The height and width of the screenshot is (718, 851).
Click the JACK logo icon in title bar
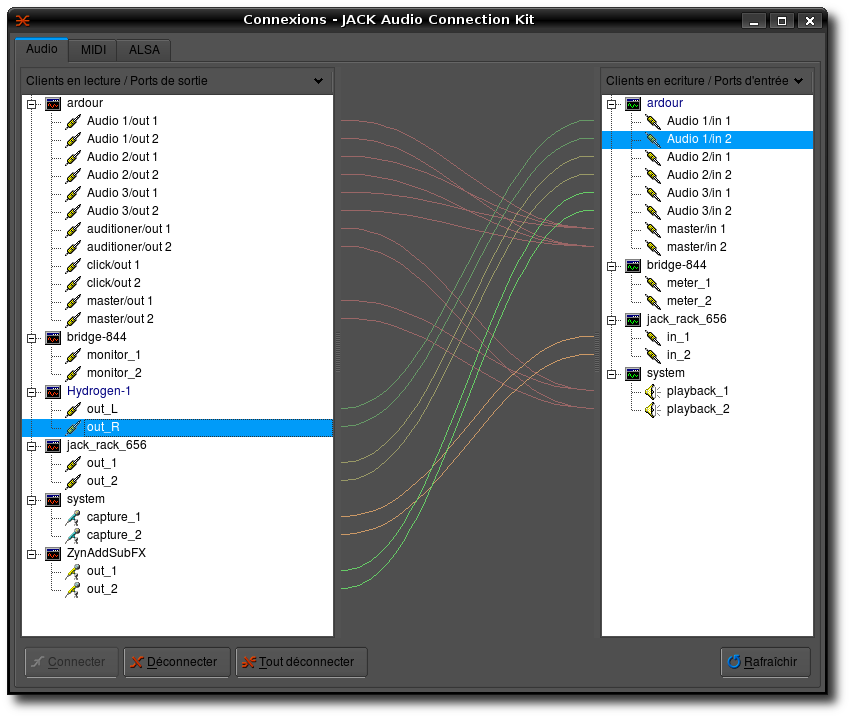coord(23,21)
